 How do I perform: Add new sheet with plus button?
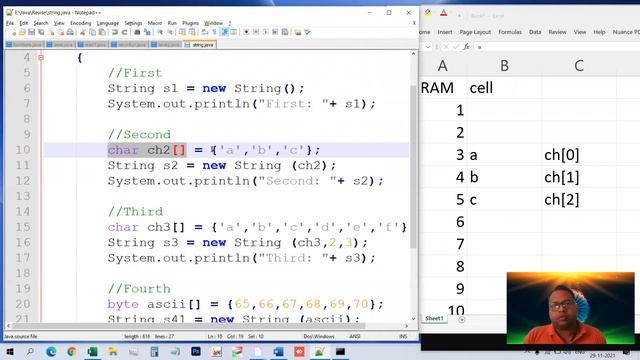[x=462, y=320]
